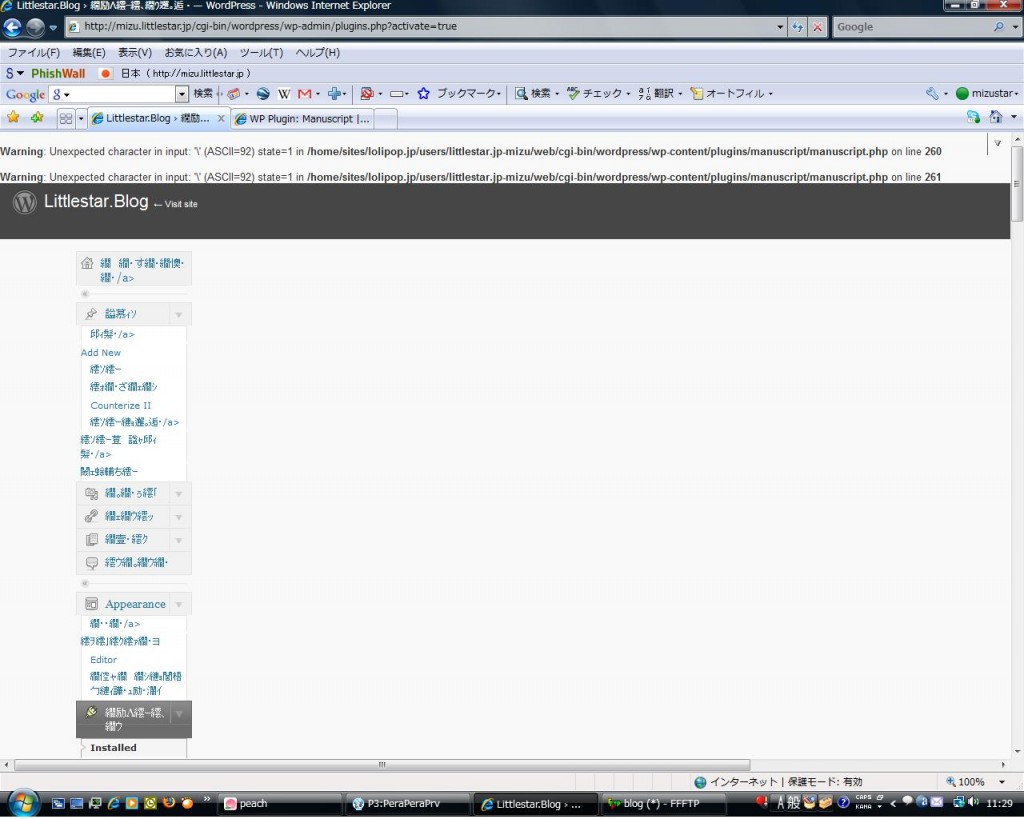Screen dimensions: 1024x819
Task: Open the Google toolbar search box dropdown
Action: point(182,94)
